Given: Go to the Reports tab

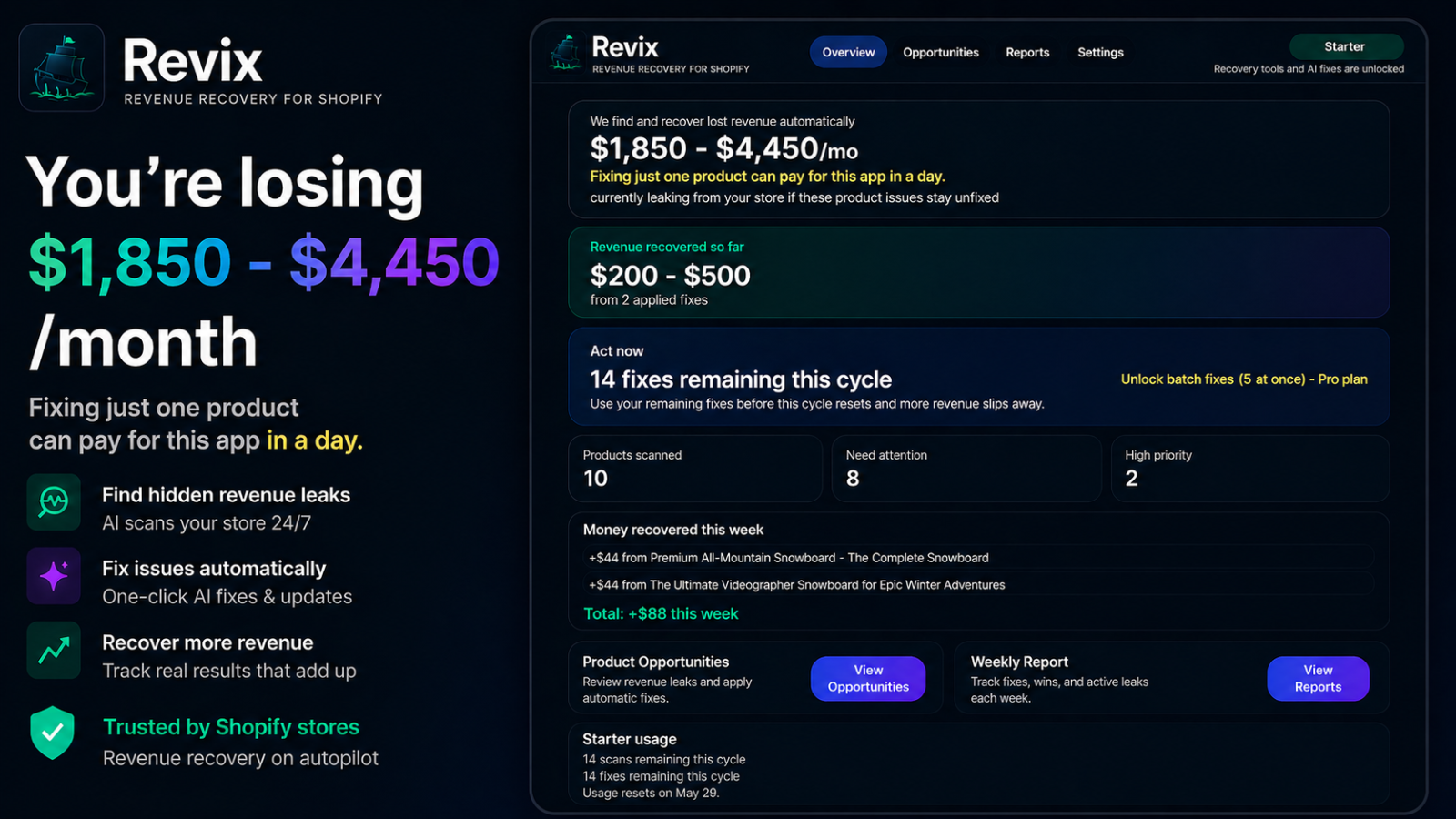Looking at the screenshot, I should (1027, 52).
